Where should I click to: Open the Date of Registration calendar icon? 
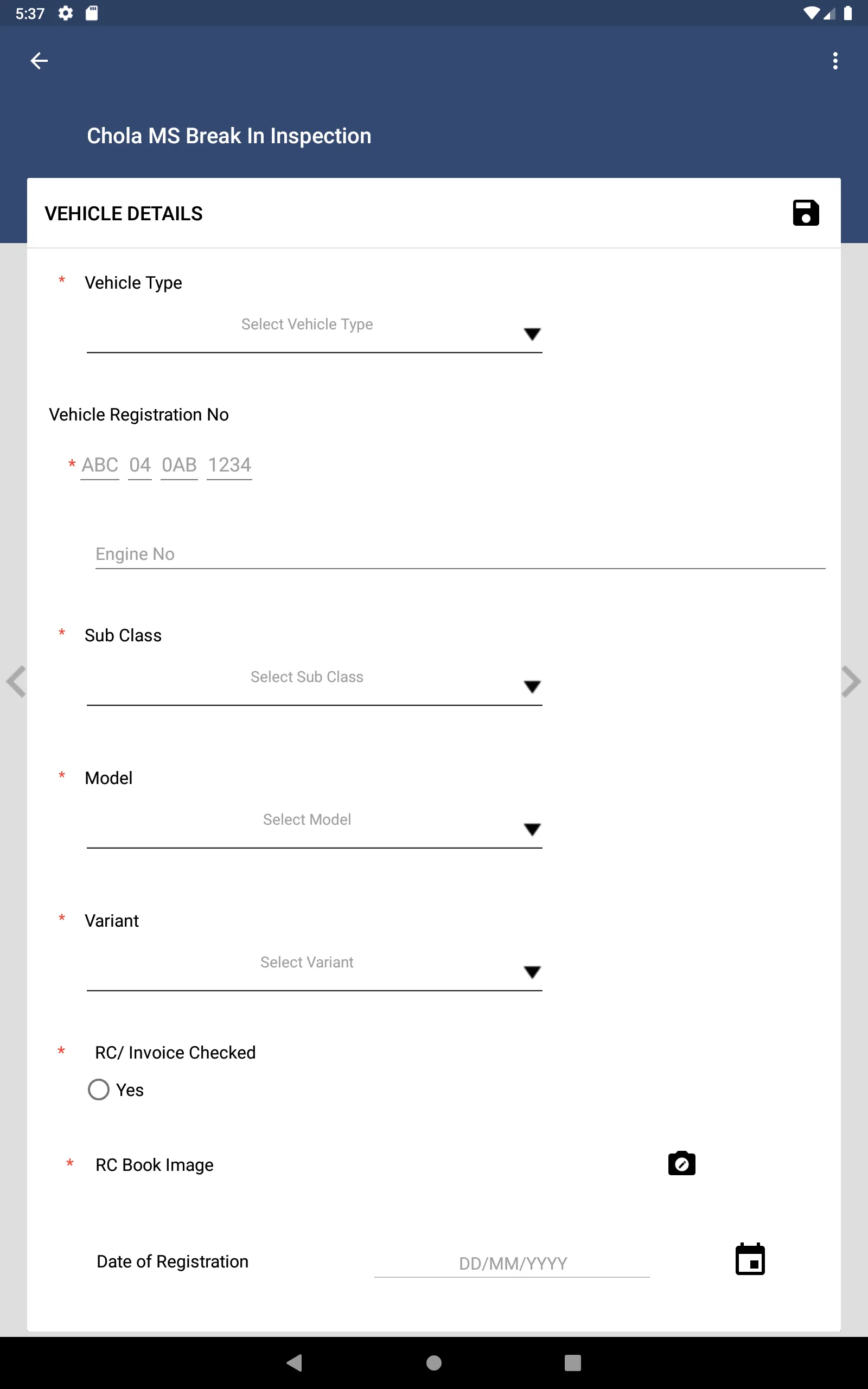coord(750,1259)
